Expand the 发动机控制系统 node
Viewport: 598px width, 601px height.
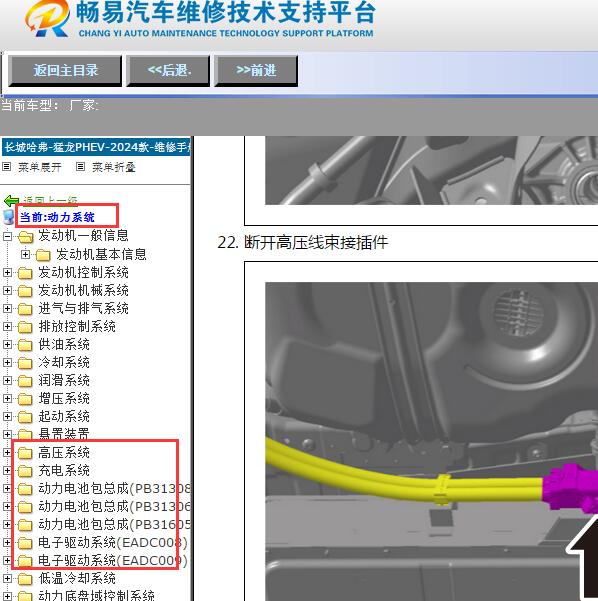tap(7, 273)
